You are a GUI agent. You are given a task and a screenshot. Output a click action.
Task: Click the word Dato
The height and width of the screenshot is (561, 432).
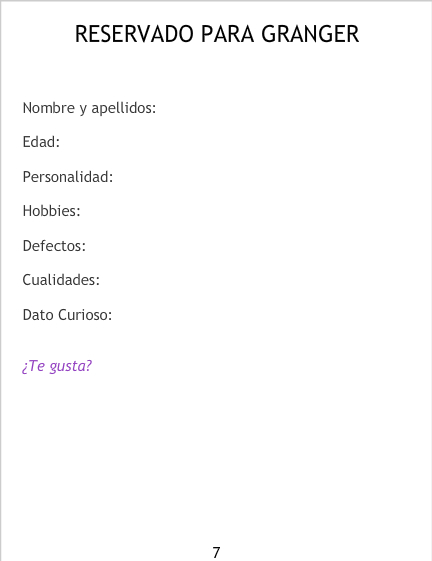38,315
